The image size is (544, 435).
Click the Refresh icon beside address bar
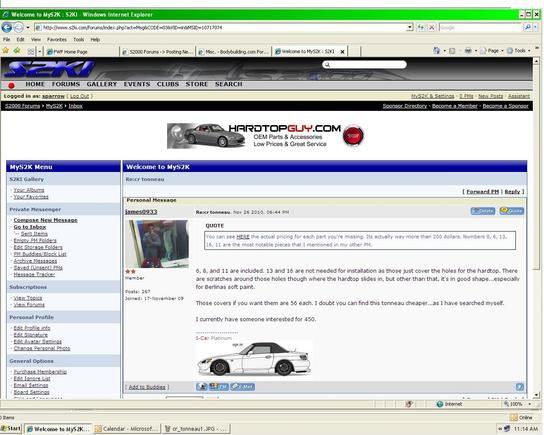(x=421, y=27)
